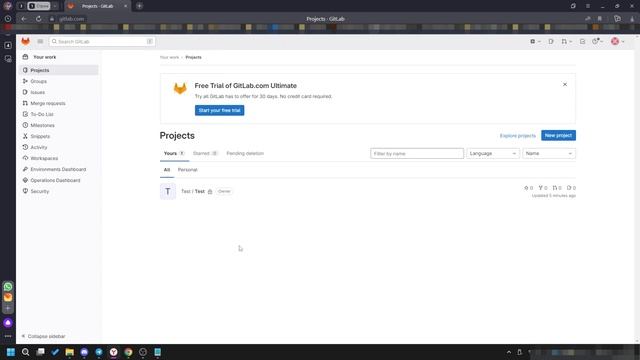Click Start your free trial button
640x360 pixels.
click(220, 111)
